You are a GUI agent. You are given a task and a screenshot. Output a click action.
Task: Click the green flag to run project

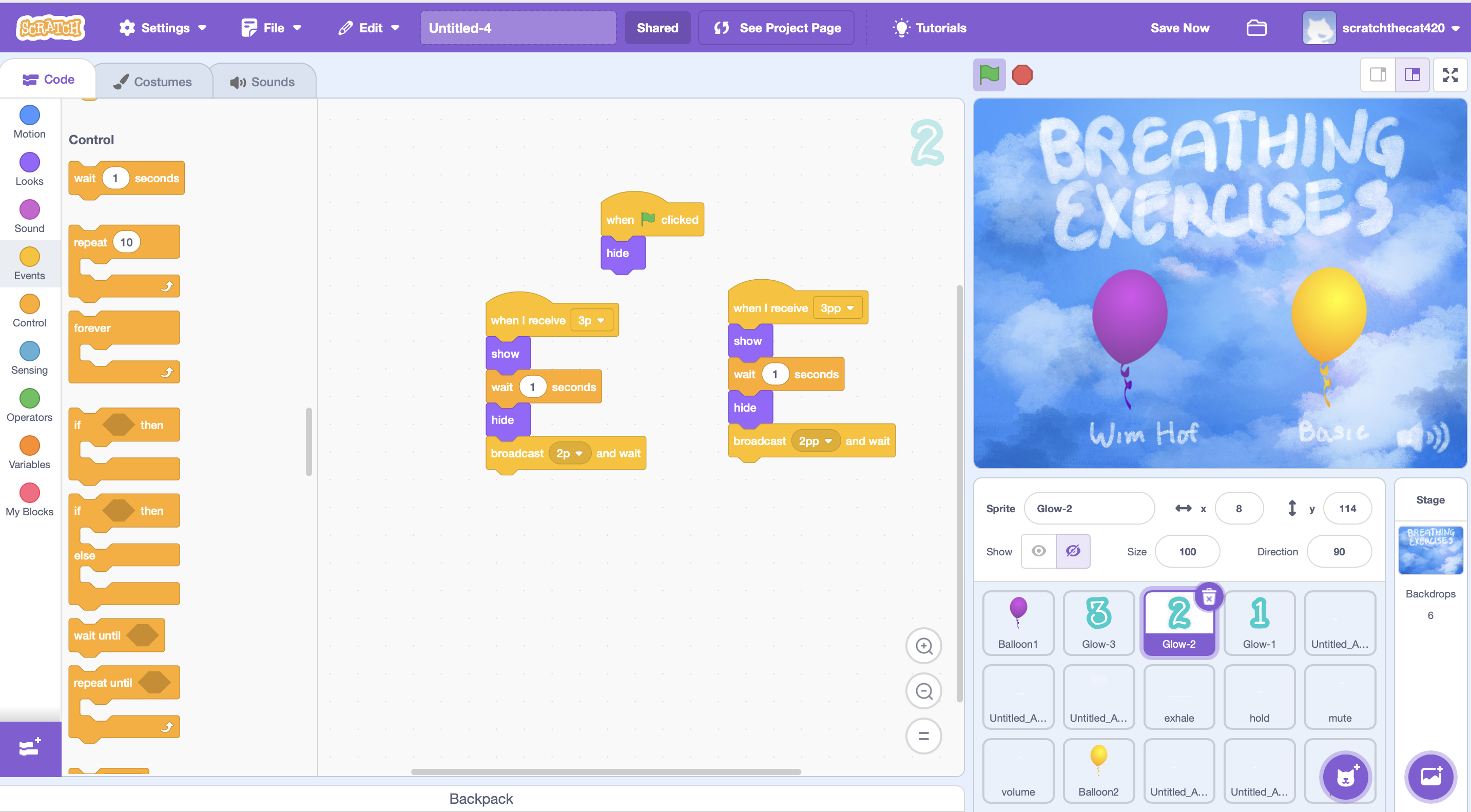point(989,75)
